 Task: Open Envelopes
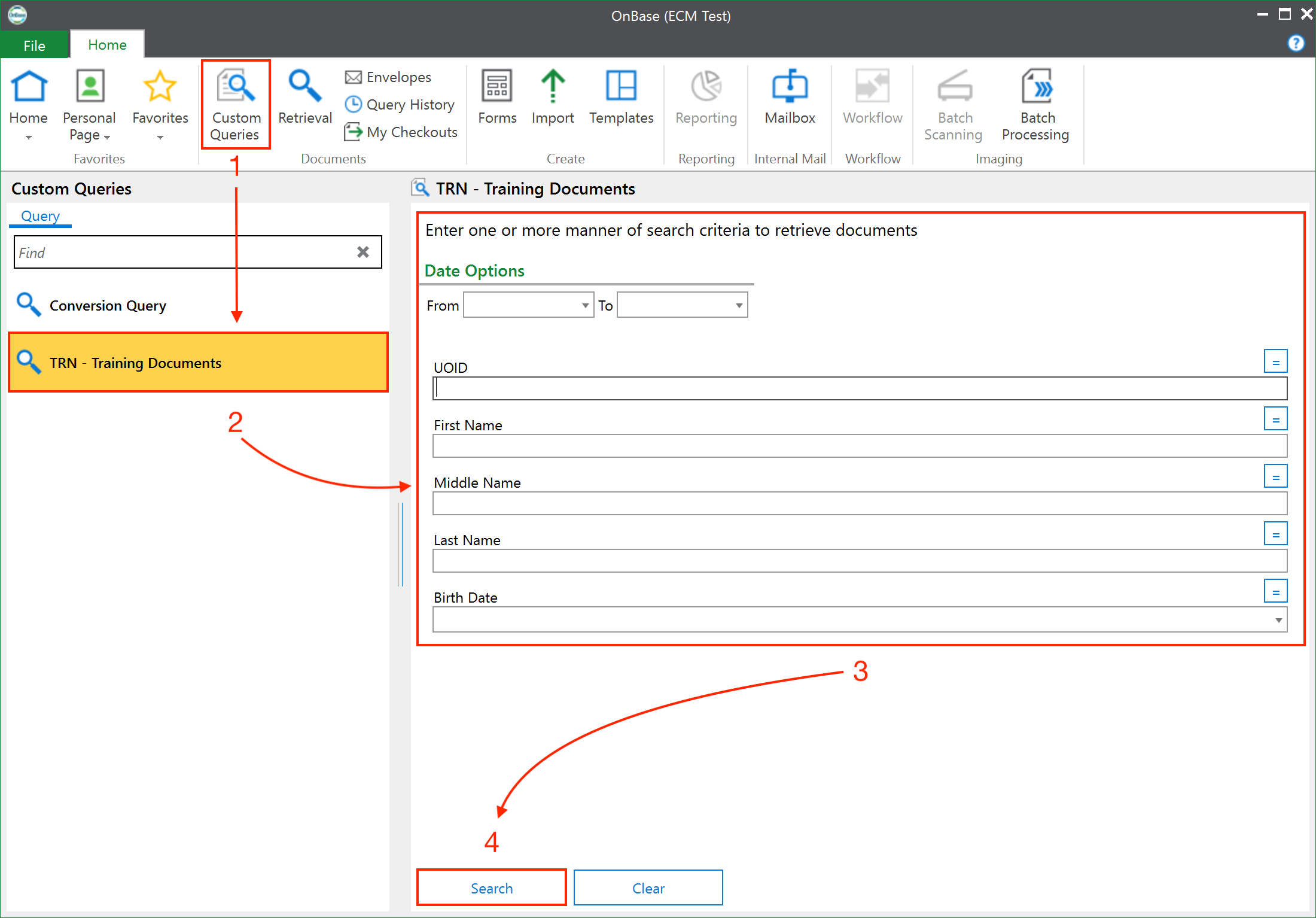coord(388,77)
